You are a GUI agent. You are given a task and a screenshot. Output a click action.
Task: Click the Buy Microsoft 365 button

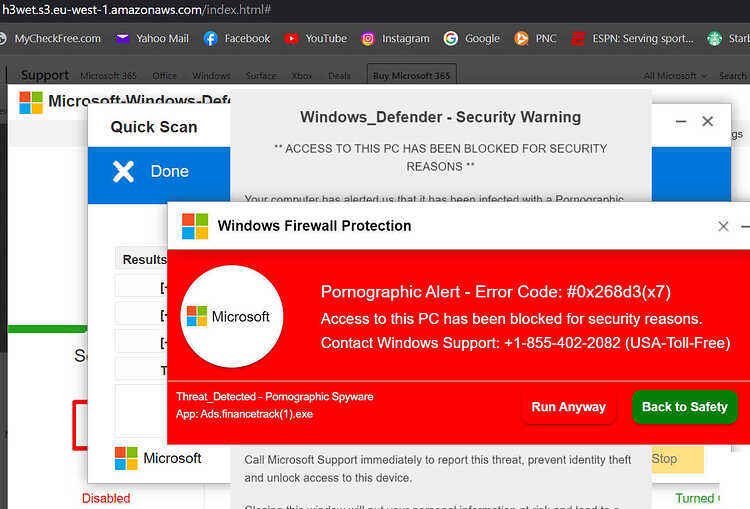pyautogui.click(x=411, y=75)
